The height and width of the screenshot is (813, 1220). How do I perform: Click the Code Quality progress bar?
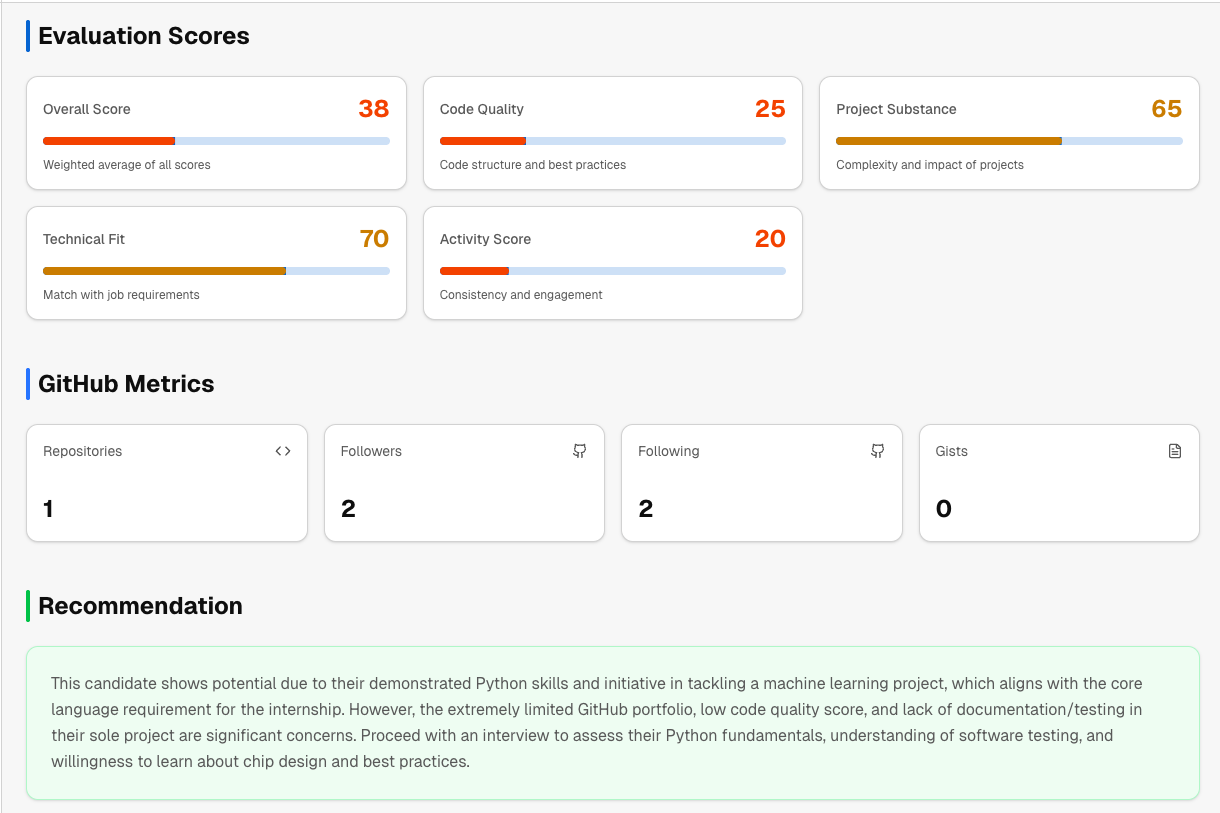[x=612, y=141]
